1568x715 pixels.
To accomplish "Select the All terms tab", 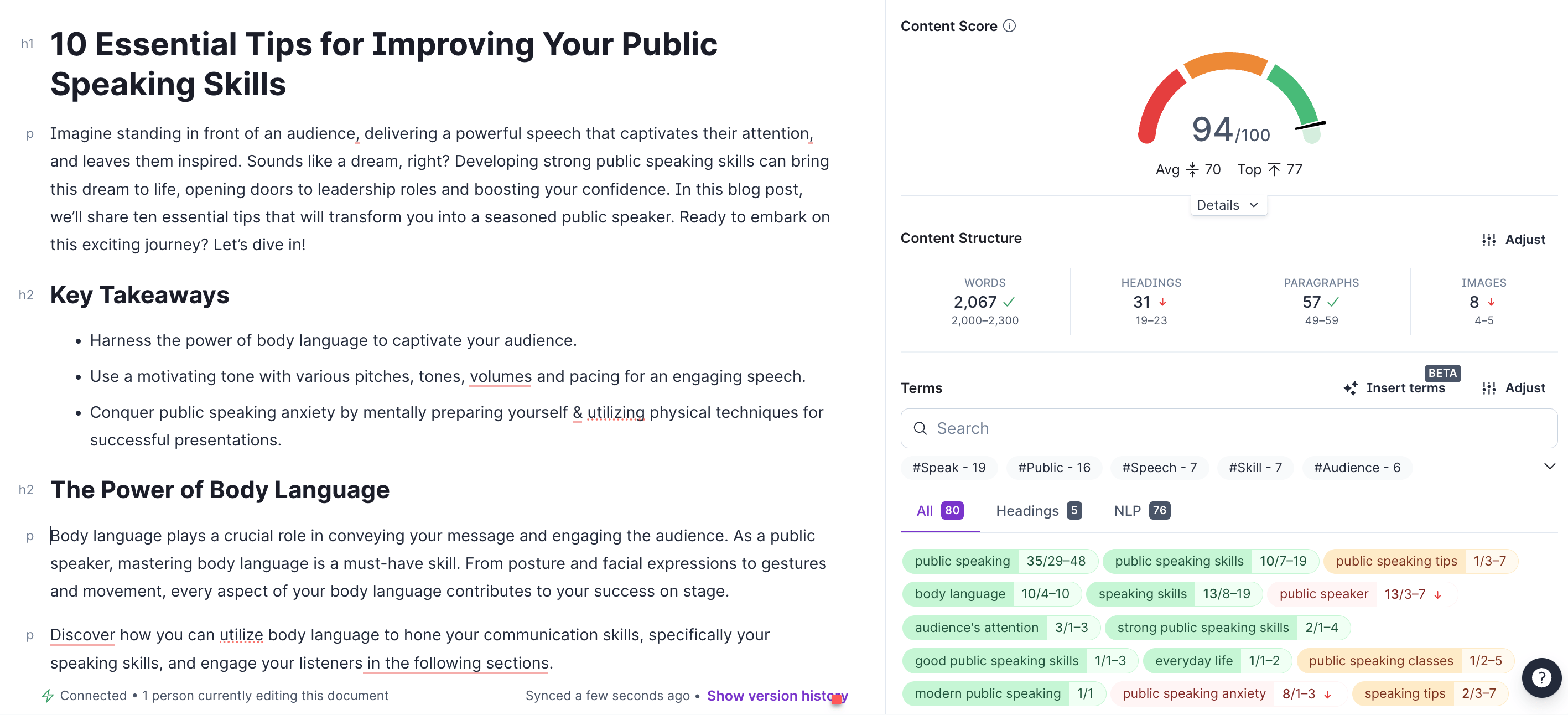I will coord(939,510).
